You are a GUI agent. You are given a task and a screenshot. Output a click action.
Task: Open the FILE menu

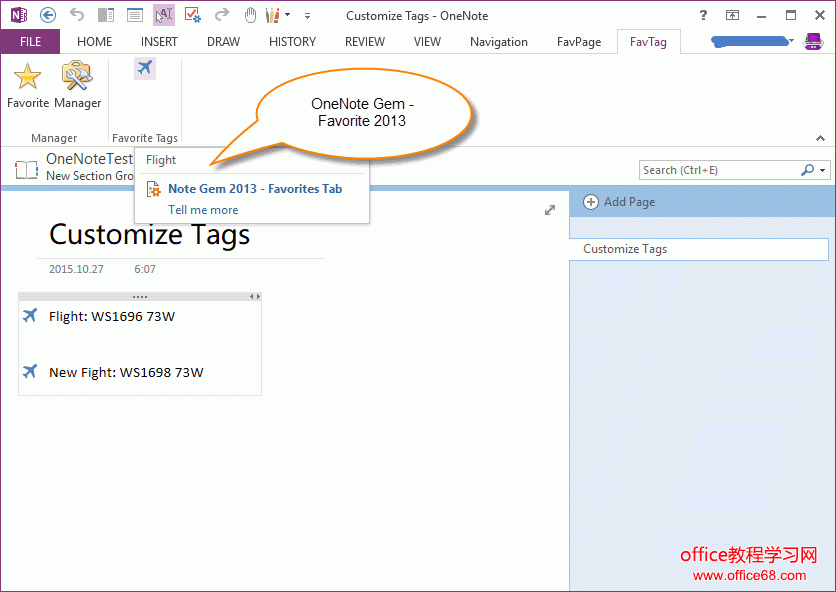coord(30,42)
